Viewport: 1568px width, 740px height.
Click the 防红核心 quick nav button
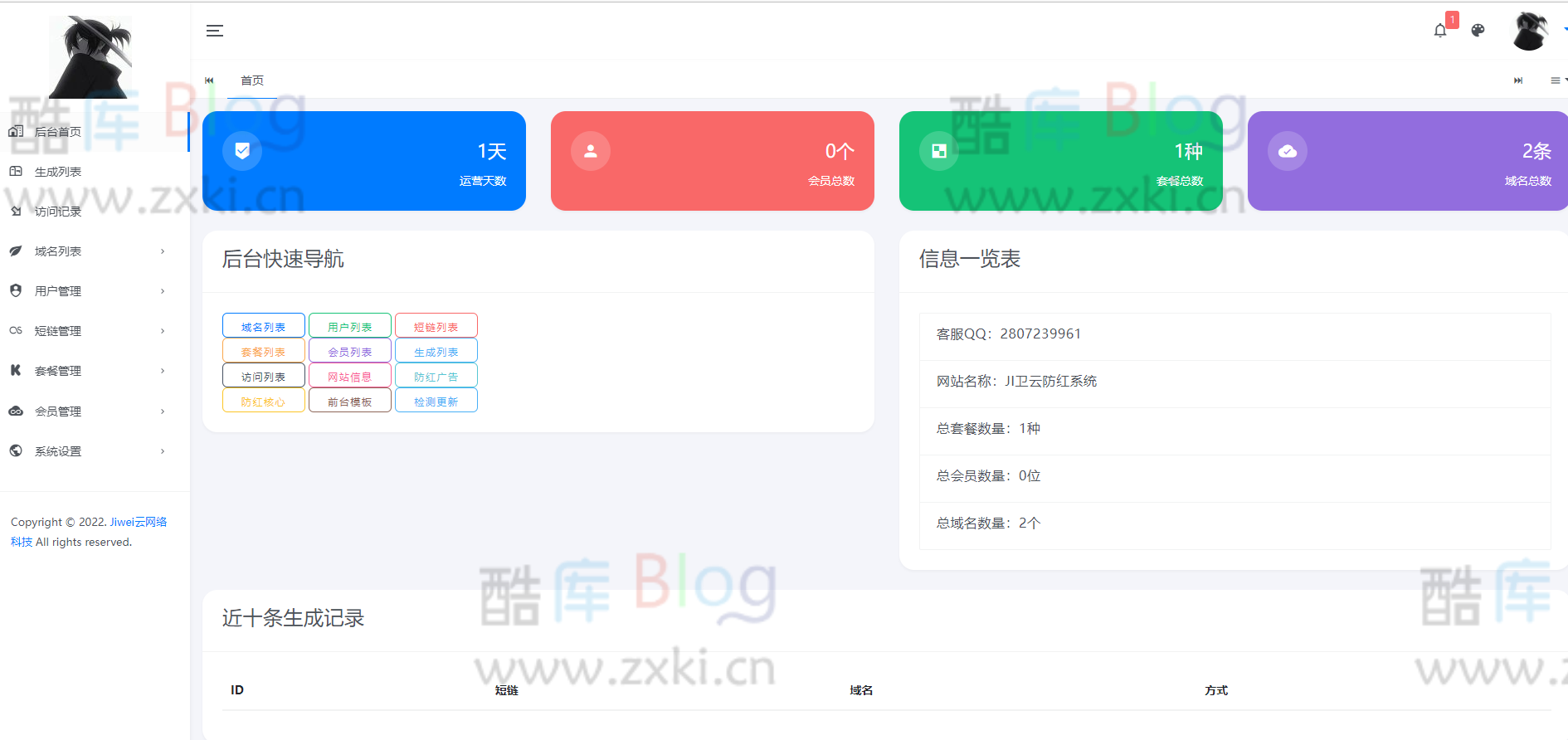pos(264,401)
